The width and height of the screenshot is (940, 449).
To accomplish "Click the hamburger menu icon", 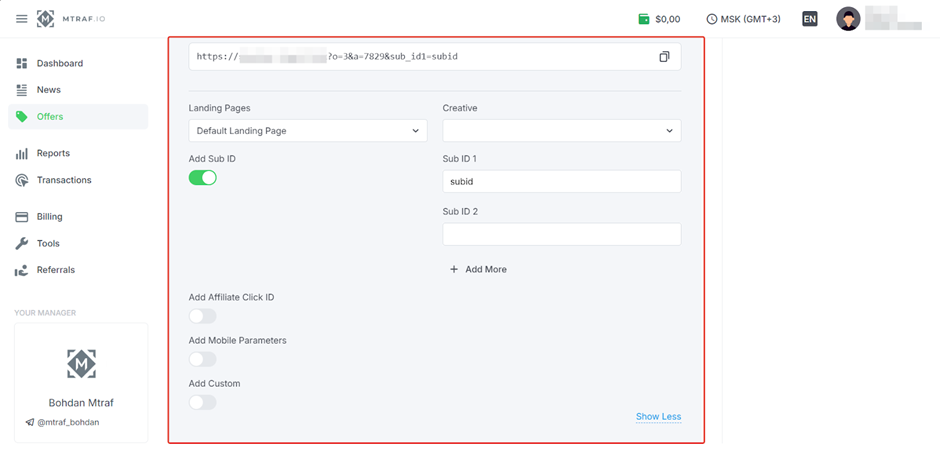I will click(x=21, y=19).
